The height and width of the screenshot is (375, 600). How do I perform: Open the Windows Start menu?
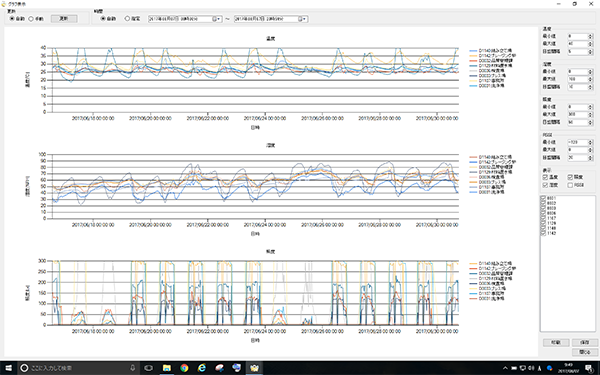8,368
